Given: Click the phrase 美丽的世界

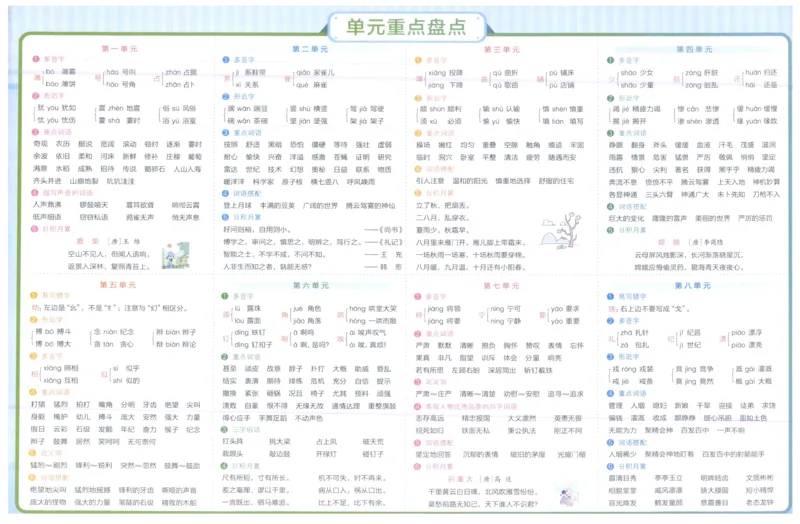Looking at the screenshot, I should tap(712, 218).
